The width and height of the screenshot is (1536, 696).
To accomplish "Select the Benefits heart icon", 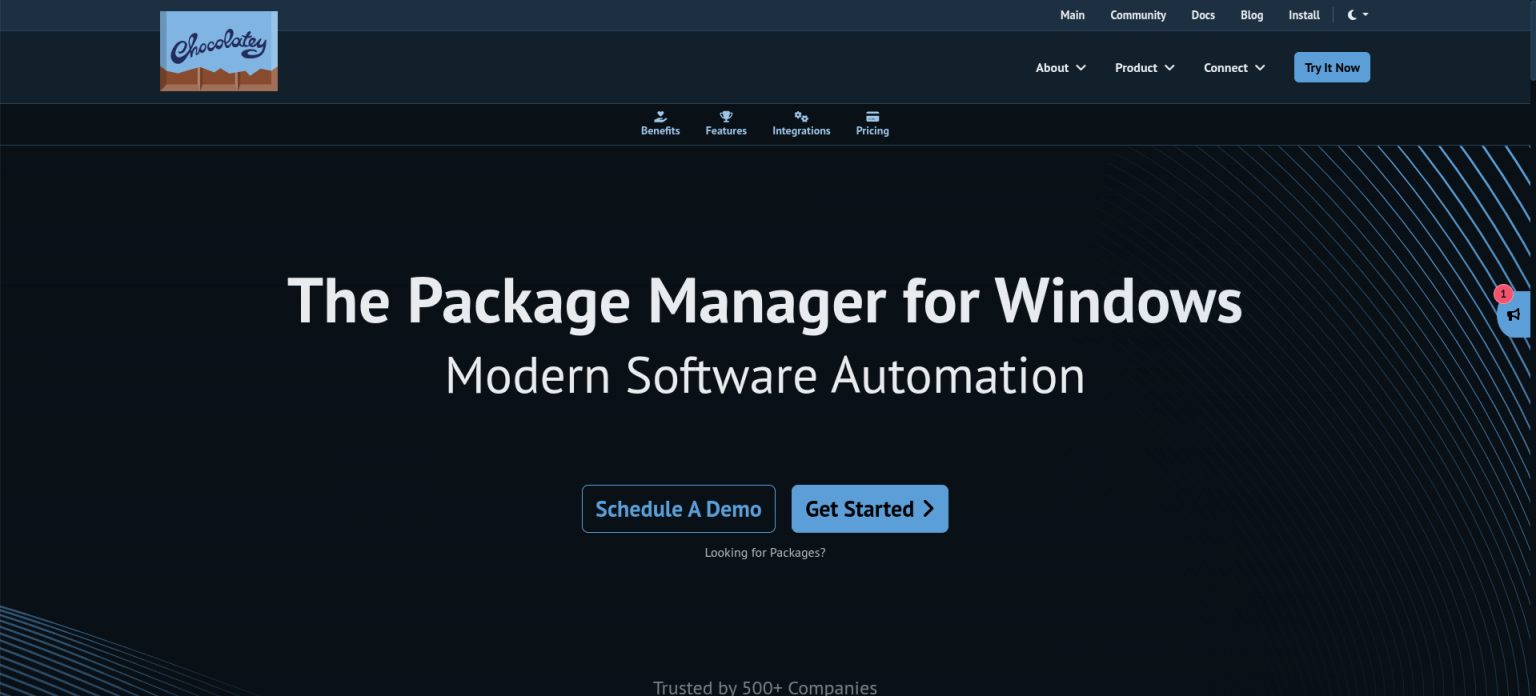I will [660, 117].
